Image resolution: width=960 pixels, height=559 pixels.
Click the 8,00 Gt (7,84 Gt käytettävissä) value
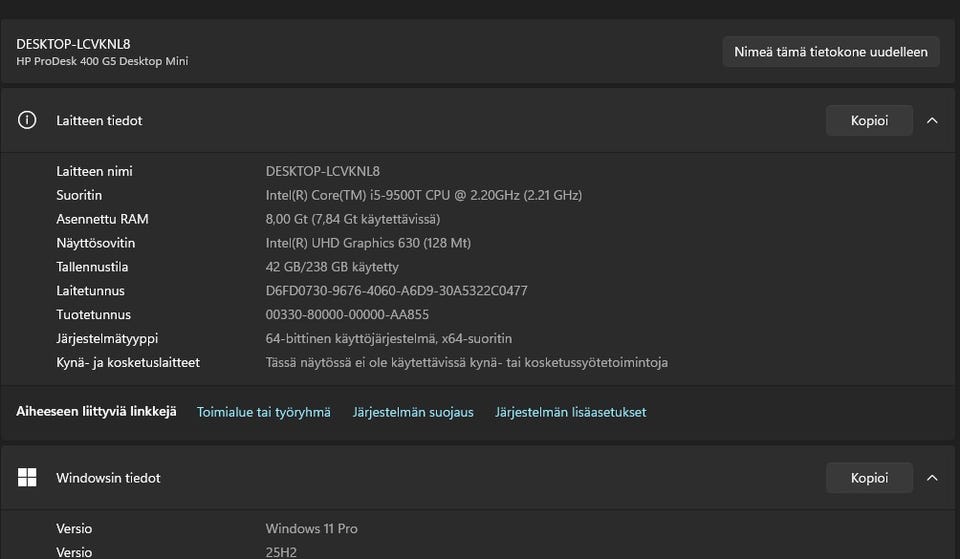[x=353, y=219]
